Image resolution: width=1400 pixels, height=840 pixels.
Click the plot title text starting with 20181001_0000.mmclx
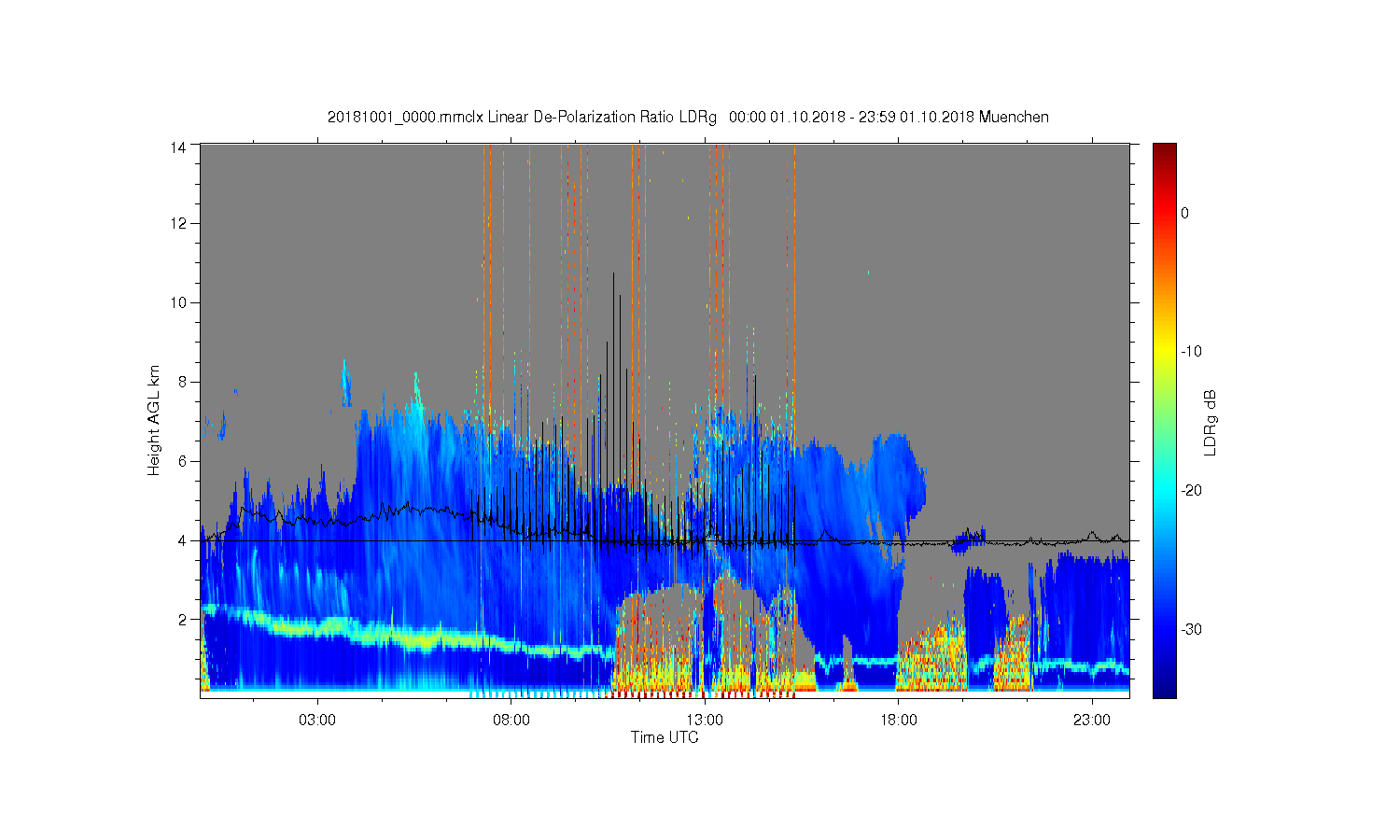688,118
